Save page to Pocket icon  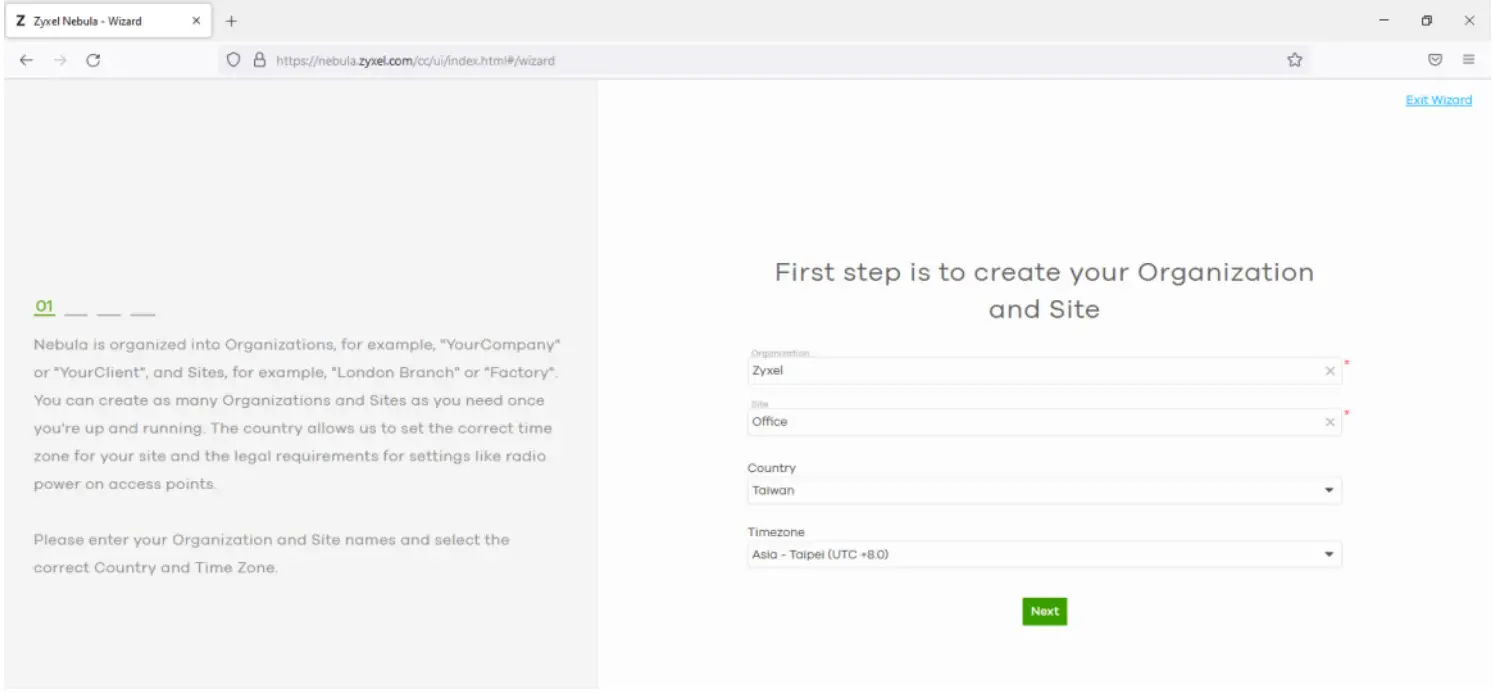1435,59
